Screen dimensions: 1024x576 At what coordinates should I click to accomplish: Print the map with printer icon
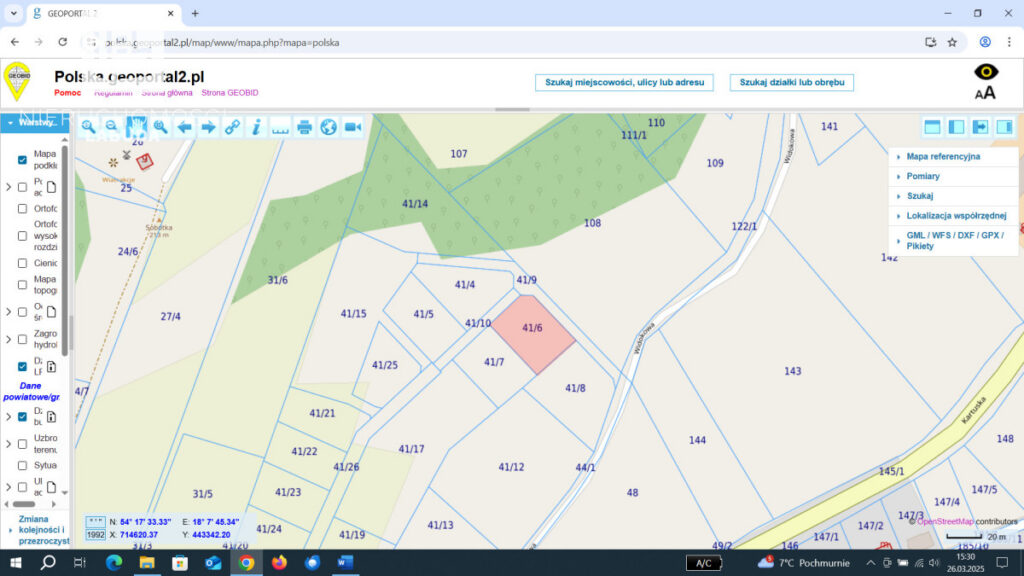click(x=304, y=127)
